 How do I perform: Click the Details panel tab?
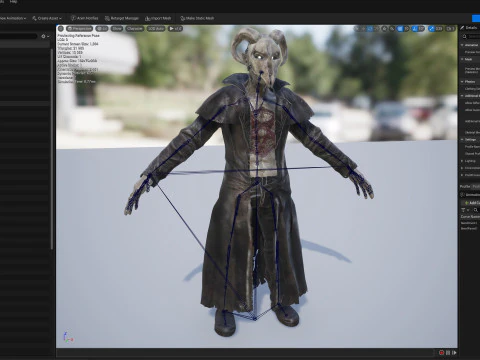pyautogui.click(x=470, y=28)
